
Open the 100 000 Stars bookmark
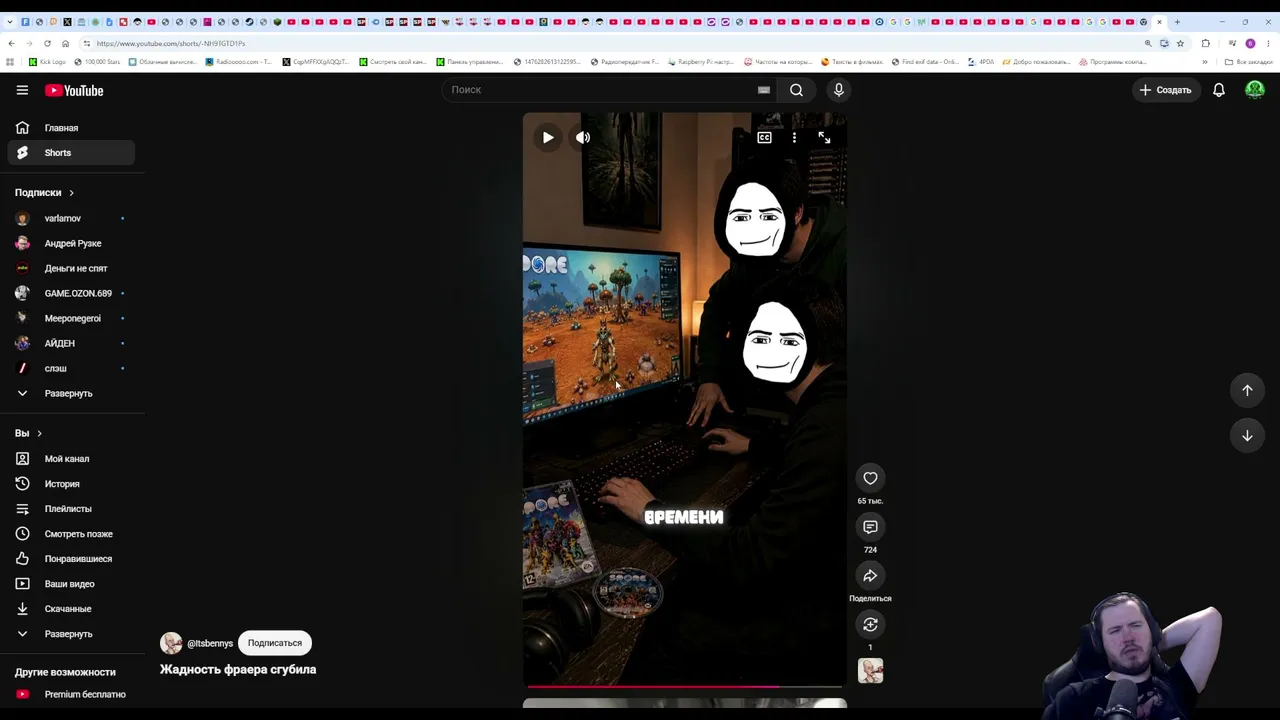click(x=97, y=62)
